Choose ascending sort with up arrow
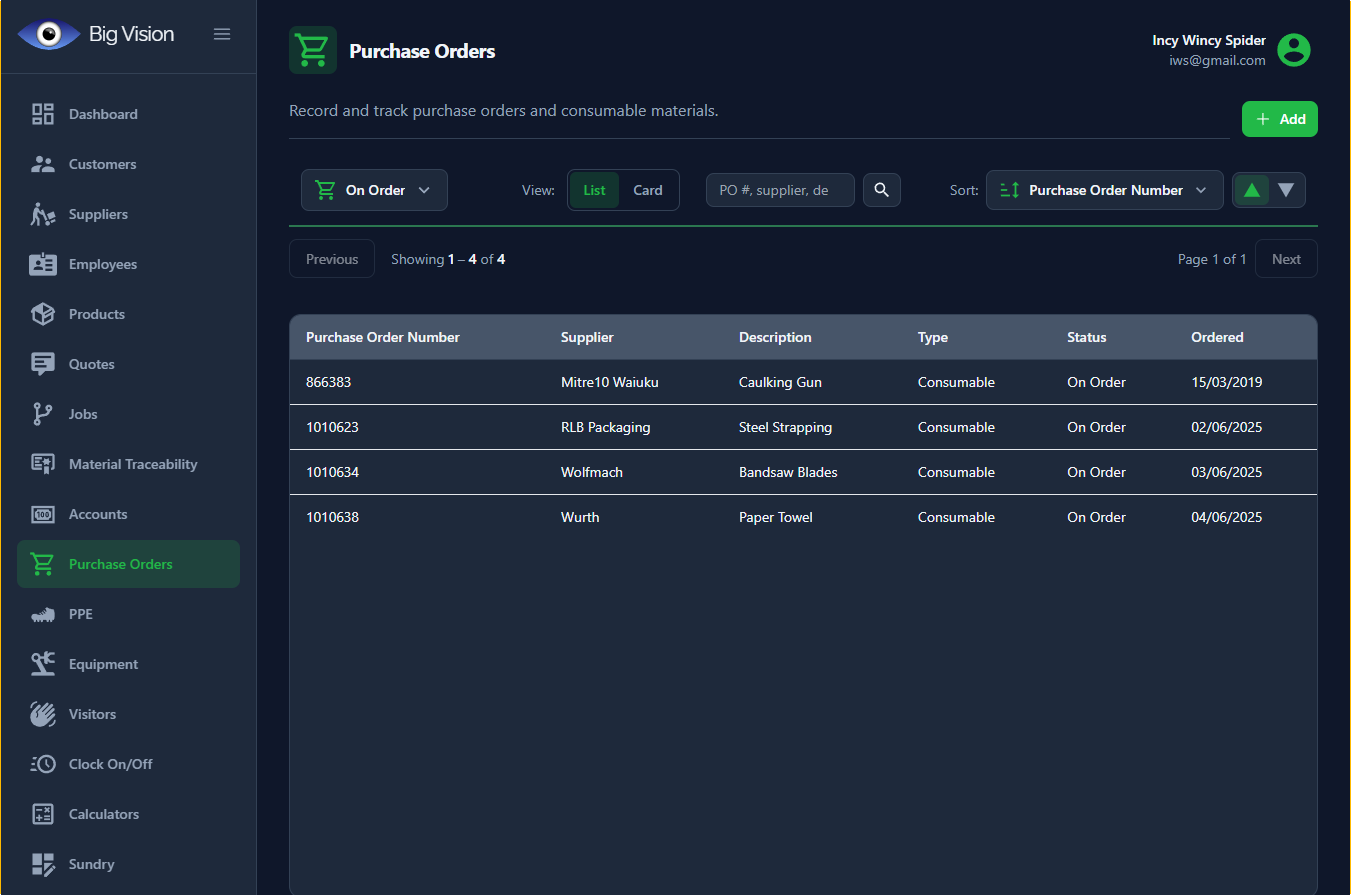Viewport: 1351px width, 895px height. pyautogui.click(x=1251, y=190)
